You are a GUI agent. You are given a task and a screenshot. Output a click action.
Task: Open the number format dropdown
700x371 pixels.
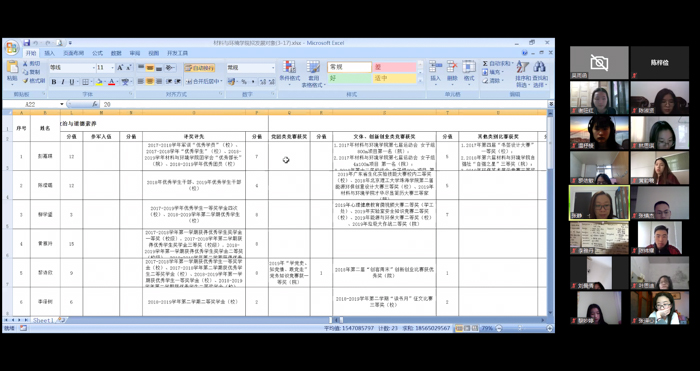[x=273, y=68]
